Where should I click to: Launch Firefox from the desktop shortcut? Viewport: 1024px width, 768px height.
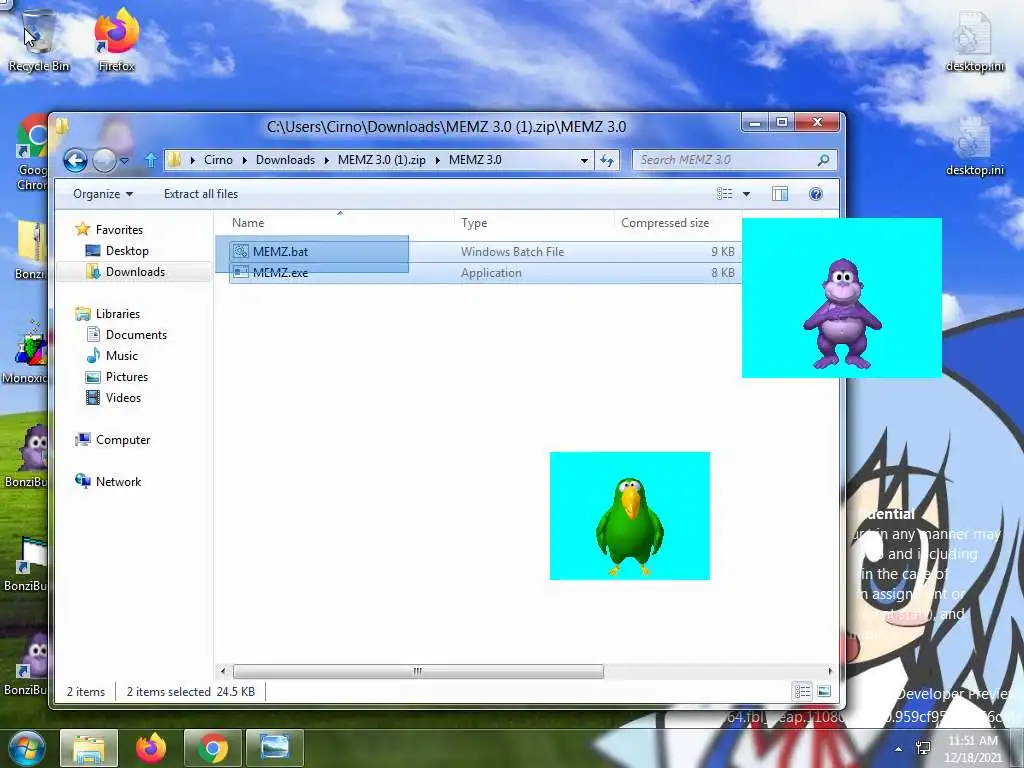(116, 40)
